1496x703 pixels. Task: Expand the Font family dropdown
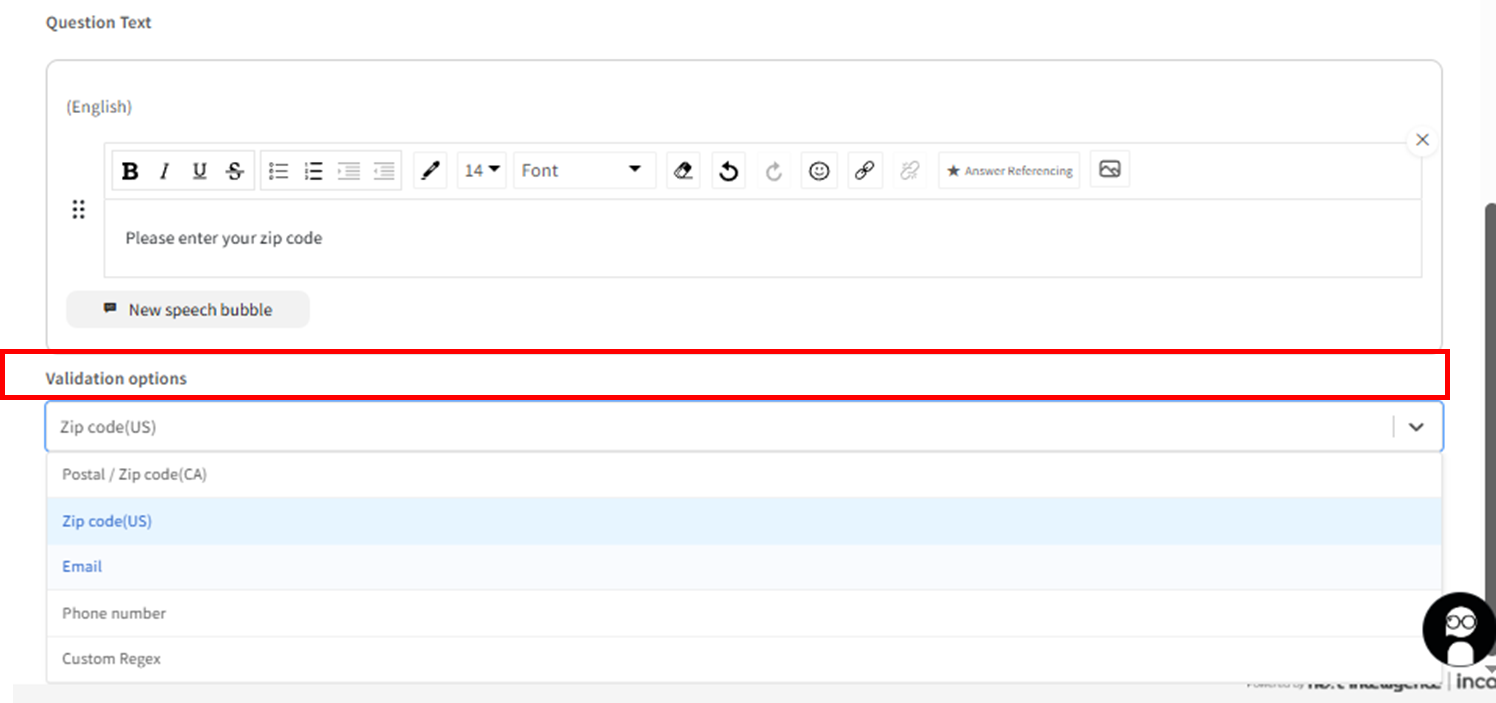(583, 171)
